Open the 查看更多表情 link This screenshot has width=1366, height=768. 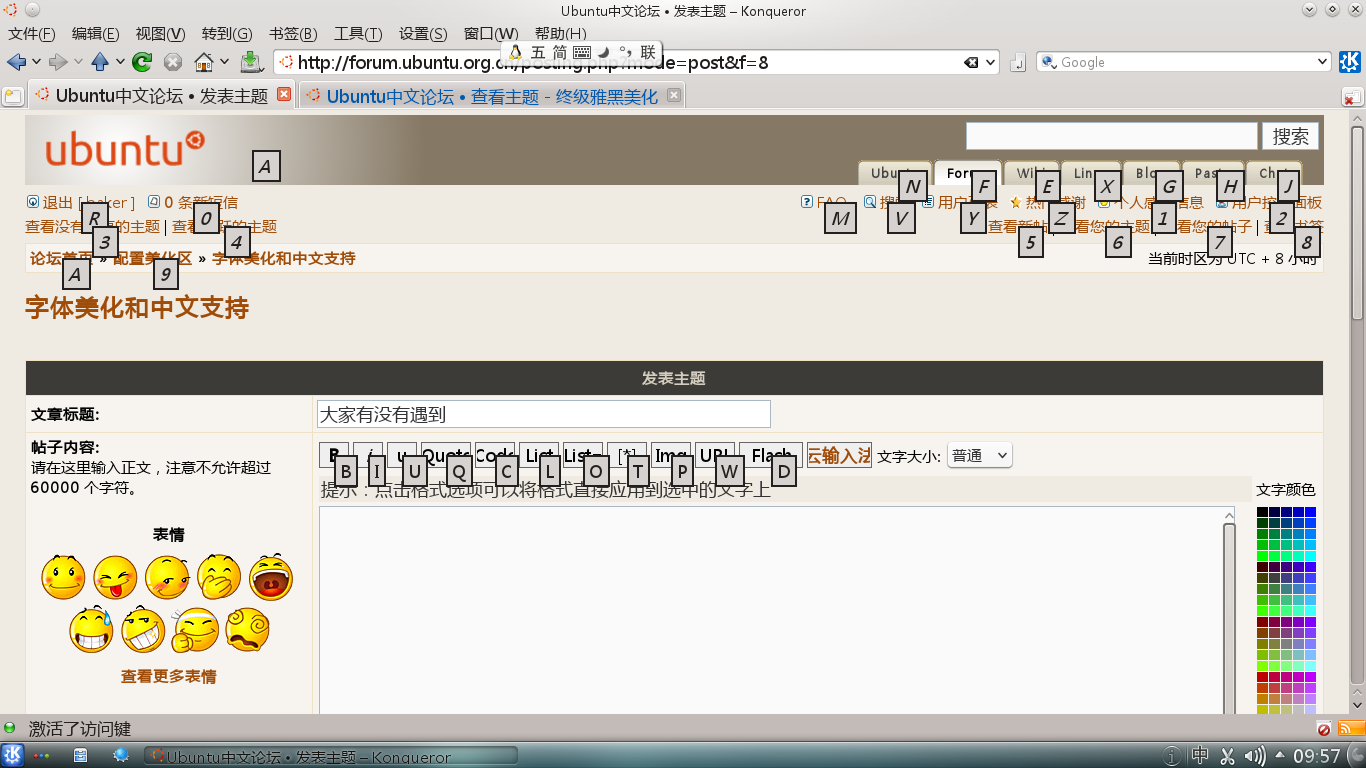pos(168,677)
